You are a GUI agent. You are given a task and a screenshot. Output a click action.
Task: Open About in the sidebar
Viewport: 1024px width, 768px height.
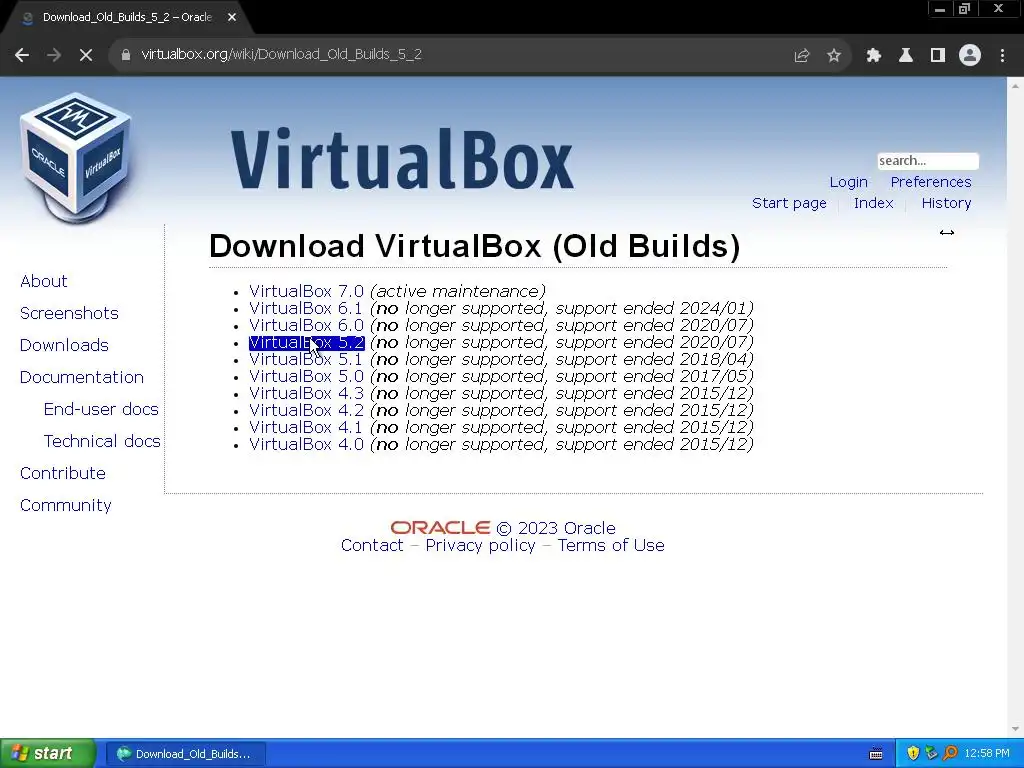44,281
